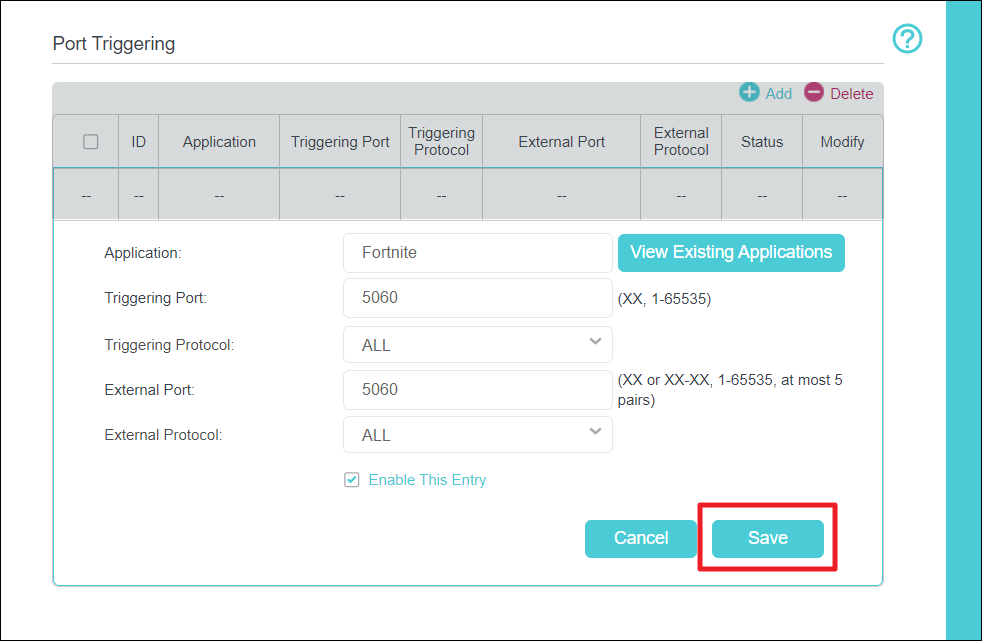
Task: Click the plus Add icon
Action: coord(749,93)
